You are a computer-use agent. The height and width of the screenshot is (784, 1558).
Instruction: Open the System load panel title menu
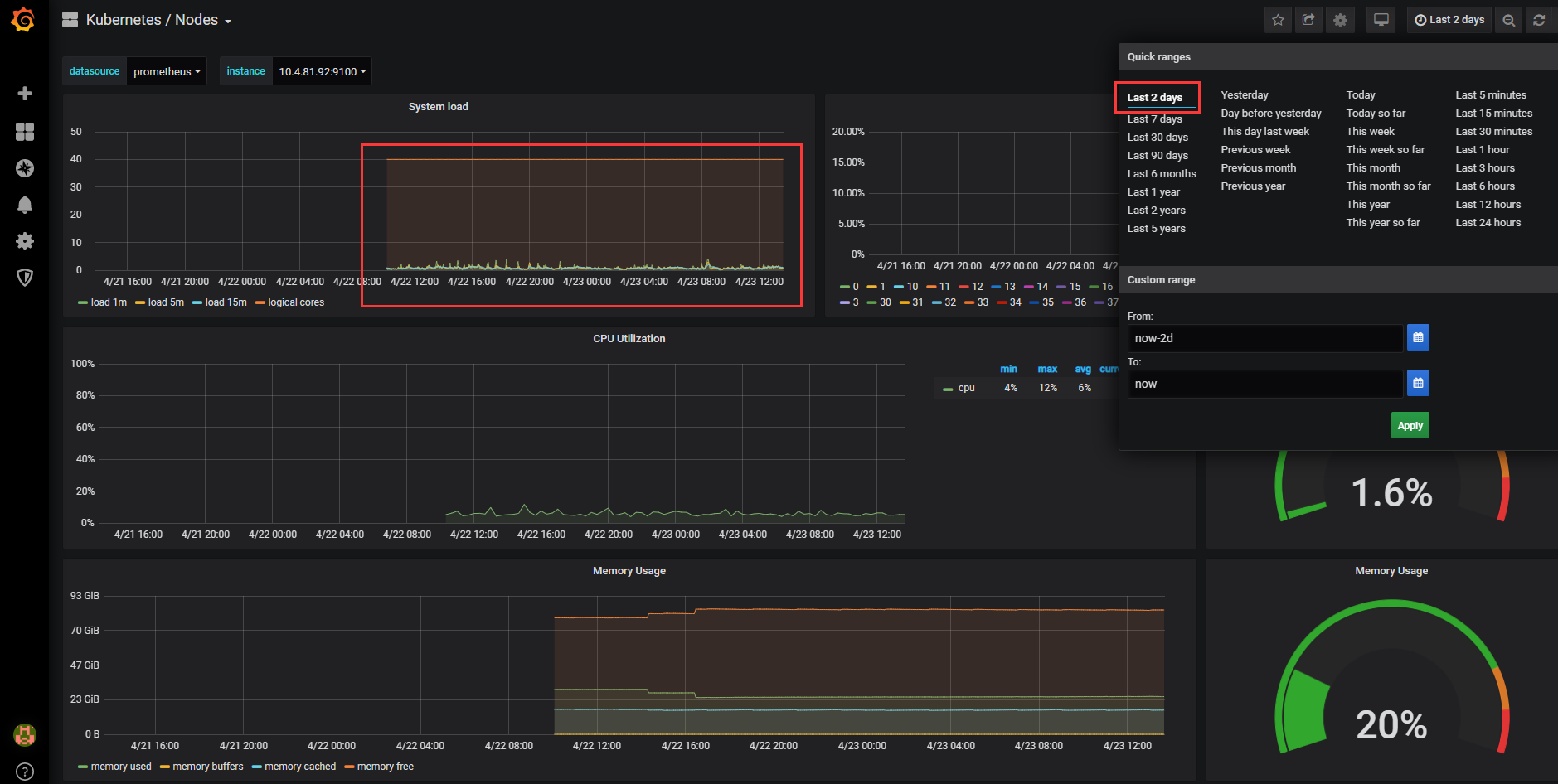(x=438, y=107)
